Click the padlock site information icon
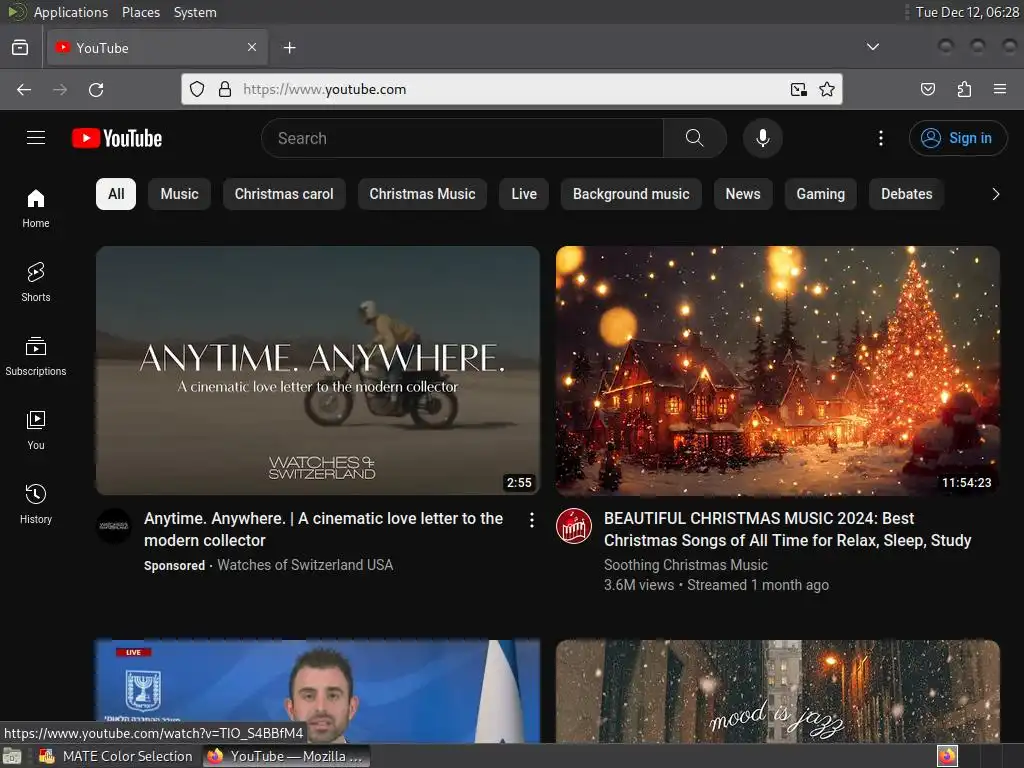This screenshot has height=768, width=1024. pos(225,89)
